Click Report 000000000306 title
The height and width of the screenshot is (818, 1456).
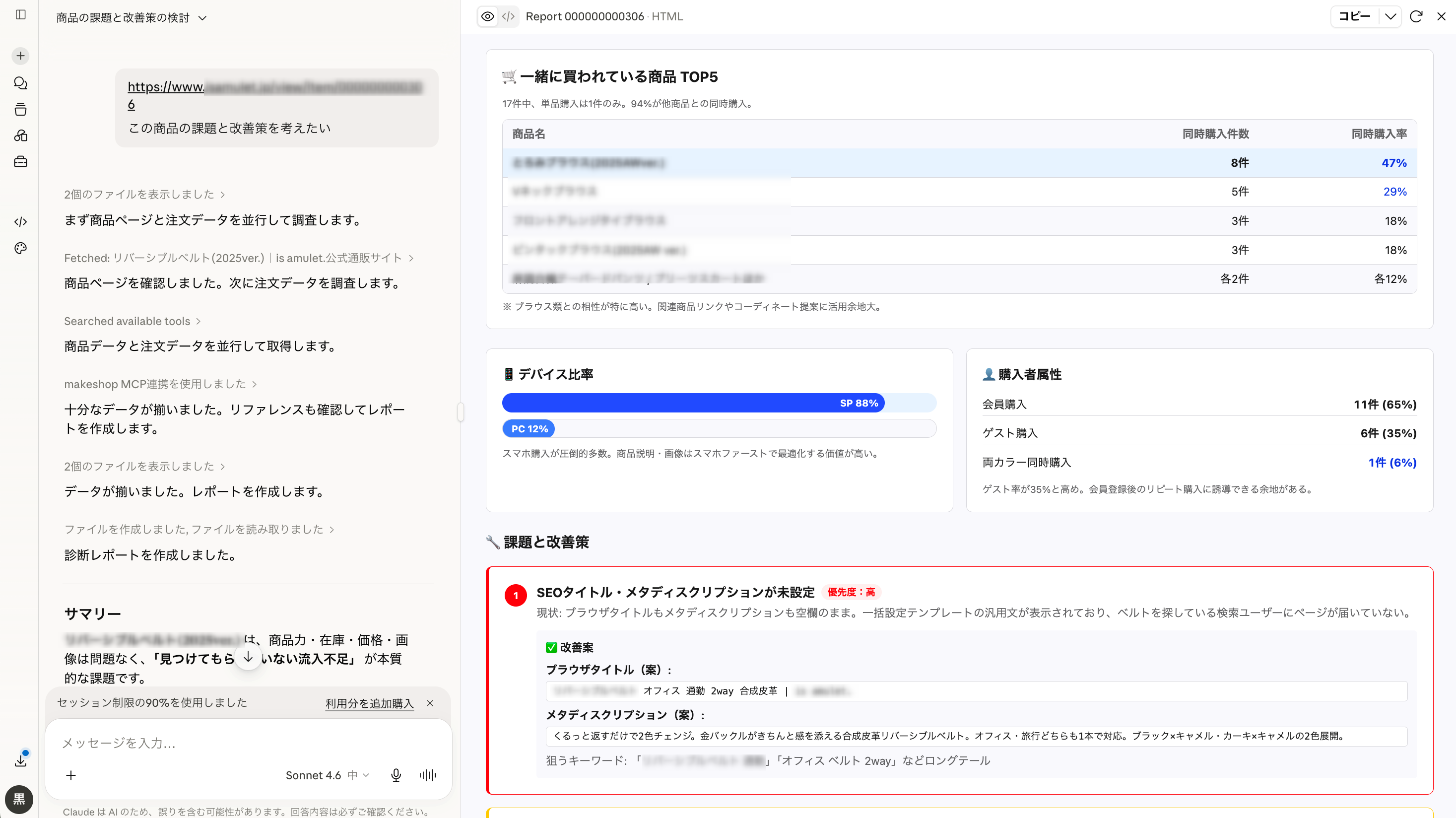(x=585, y=16)
